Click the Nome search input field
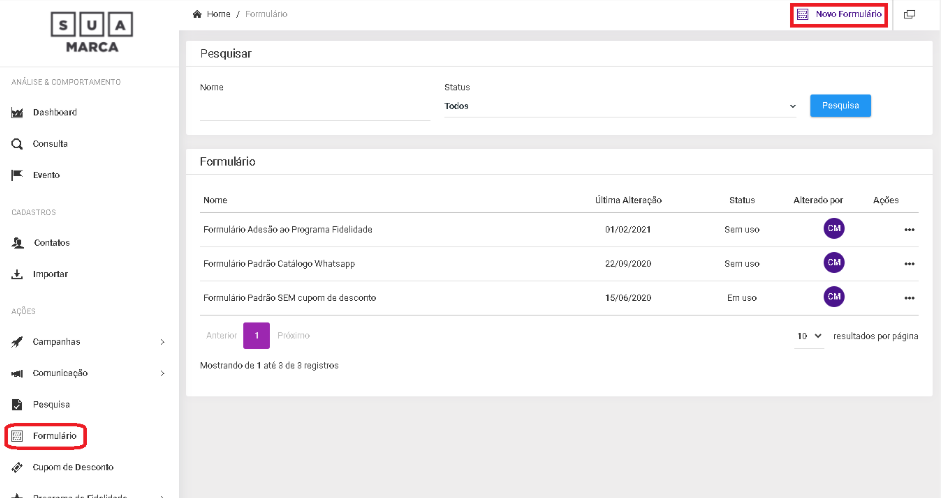 (314, 110)
